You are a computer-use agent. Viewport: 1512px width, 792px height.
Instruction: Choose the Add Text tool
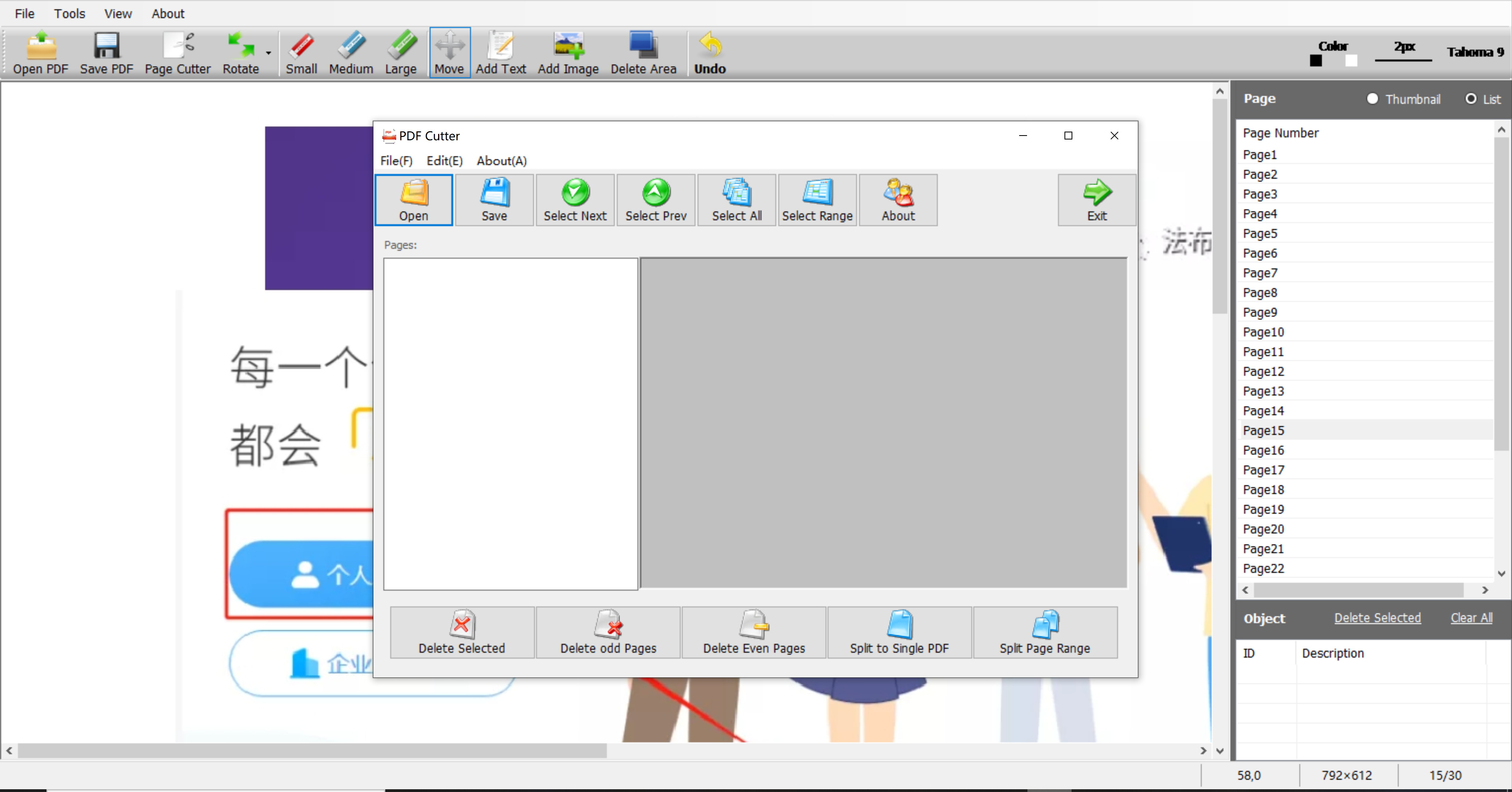tap(501, 53)
